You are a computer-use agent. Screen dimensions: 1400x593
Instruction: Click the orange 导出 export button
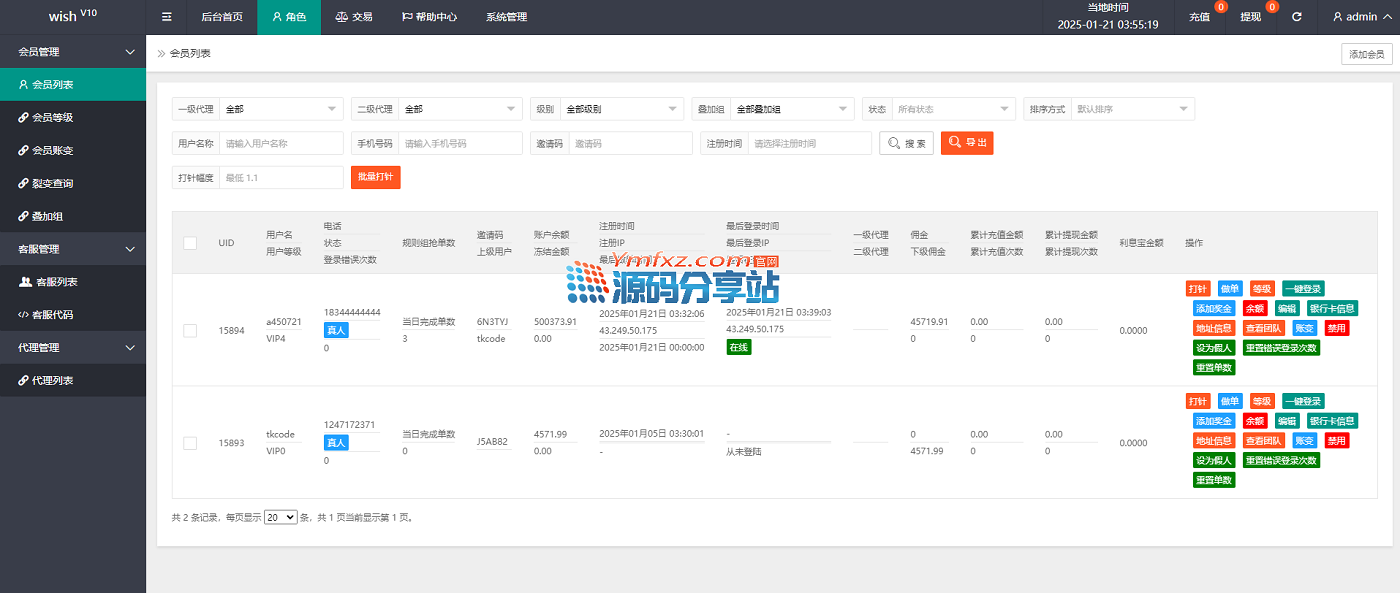(x=966, y=143)
